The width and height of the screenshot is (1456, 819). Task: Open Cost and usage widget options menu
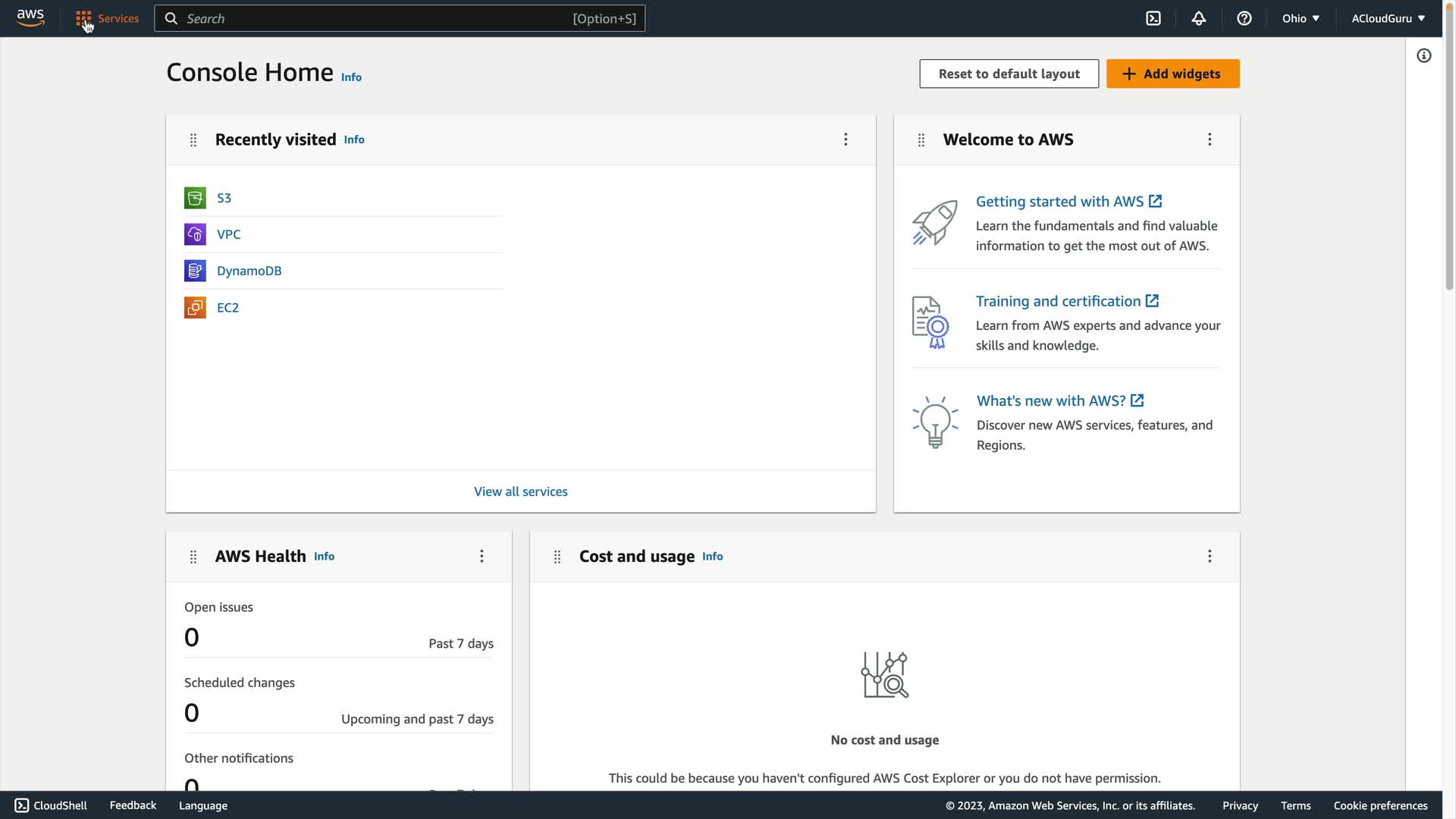1210,557
